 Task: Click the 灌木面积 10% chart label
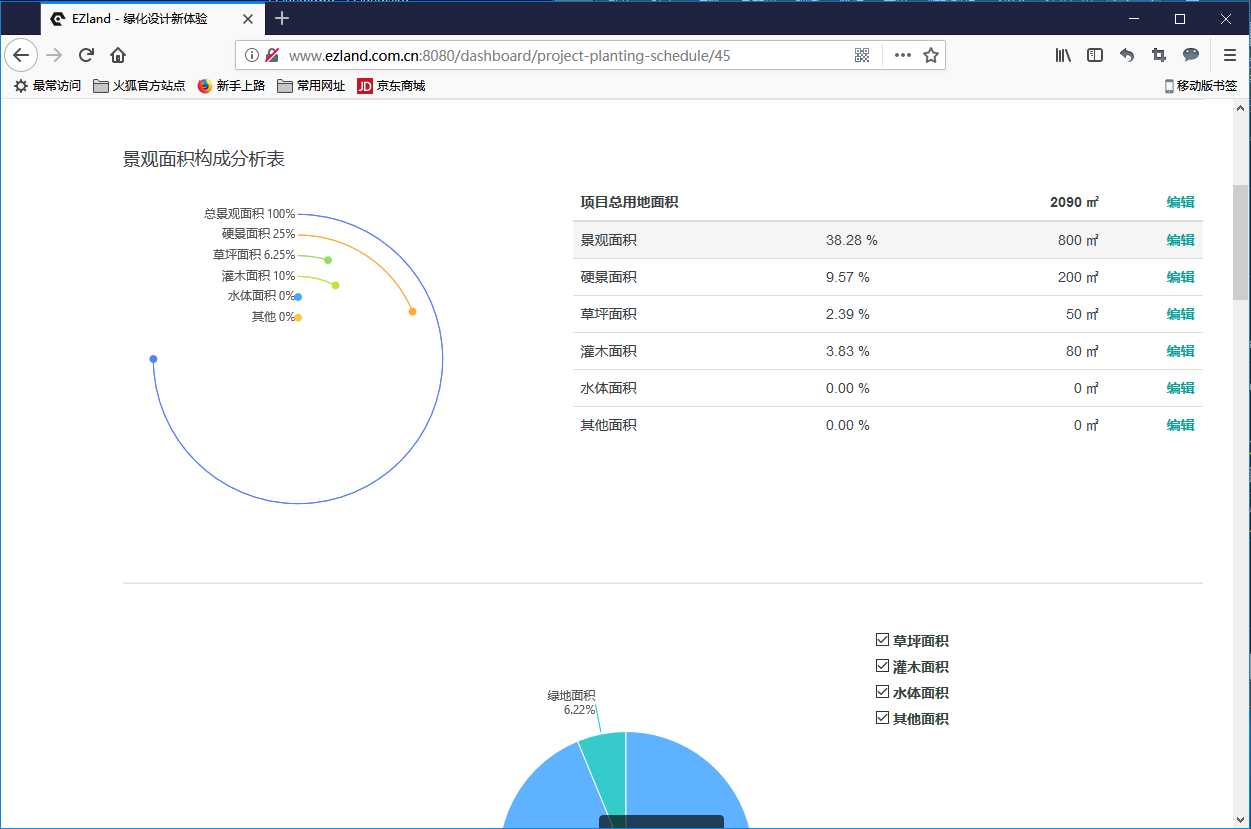tap(258, 276)
